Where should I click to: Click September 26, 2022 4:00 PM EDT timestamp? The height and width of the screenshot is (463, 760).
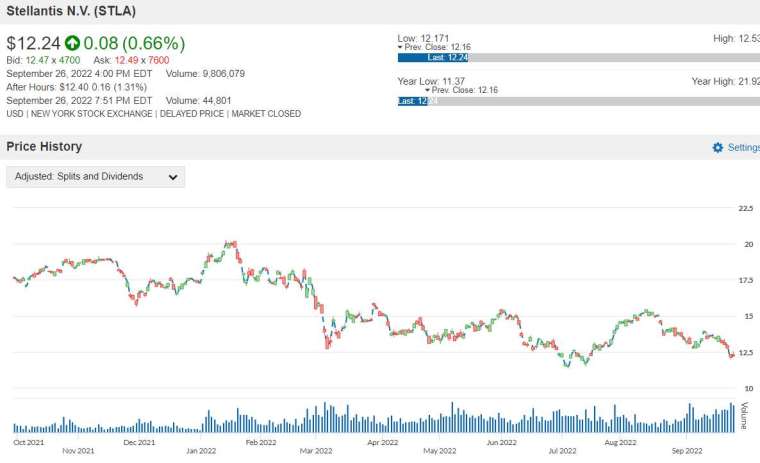click(79, 74)
